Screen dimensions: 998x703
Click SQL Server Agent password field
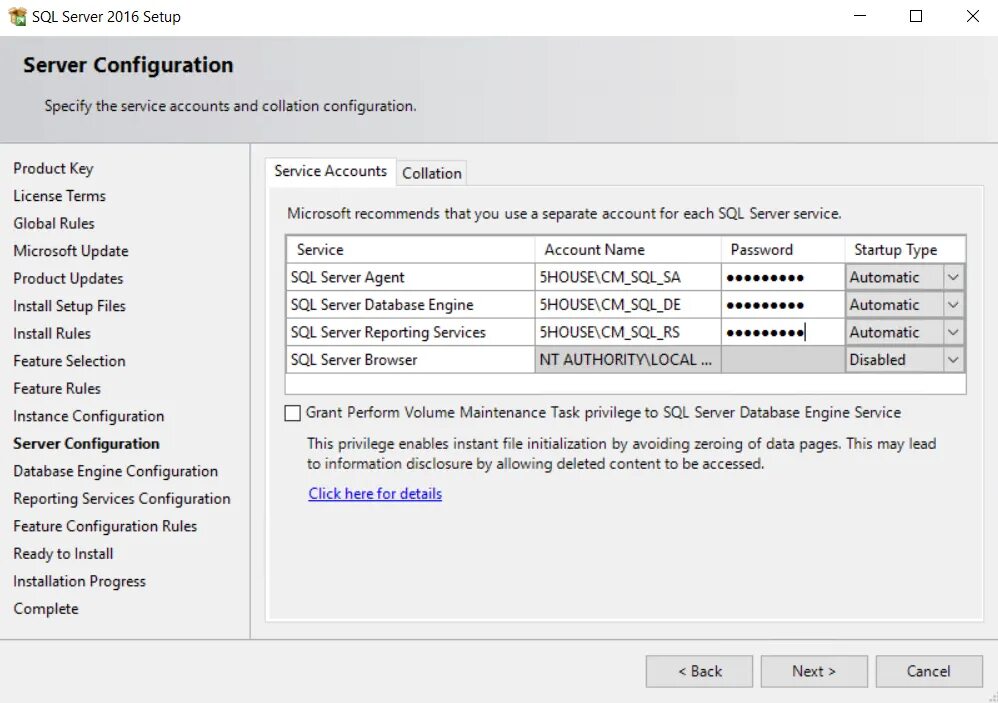pyautogui.click(x=783, y=277)
